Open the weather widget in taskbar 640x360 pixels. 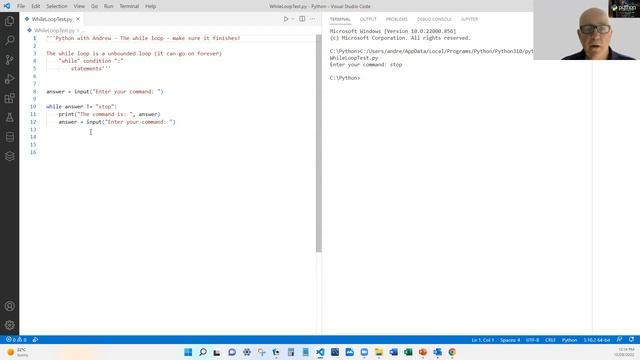(18, 352)
